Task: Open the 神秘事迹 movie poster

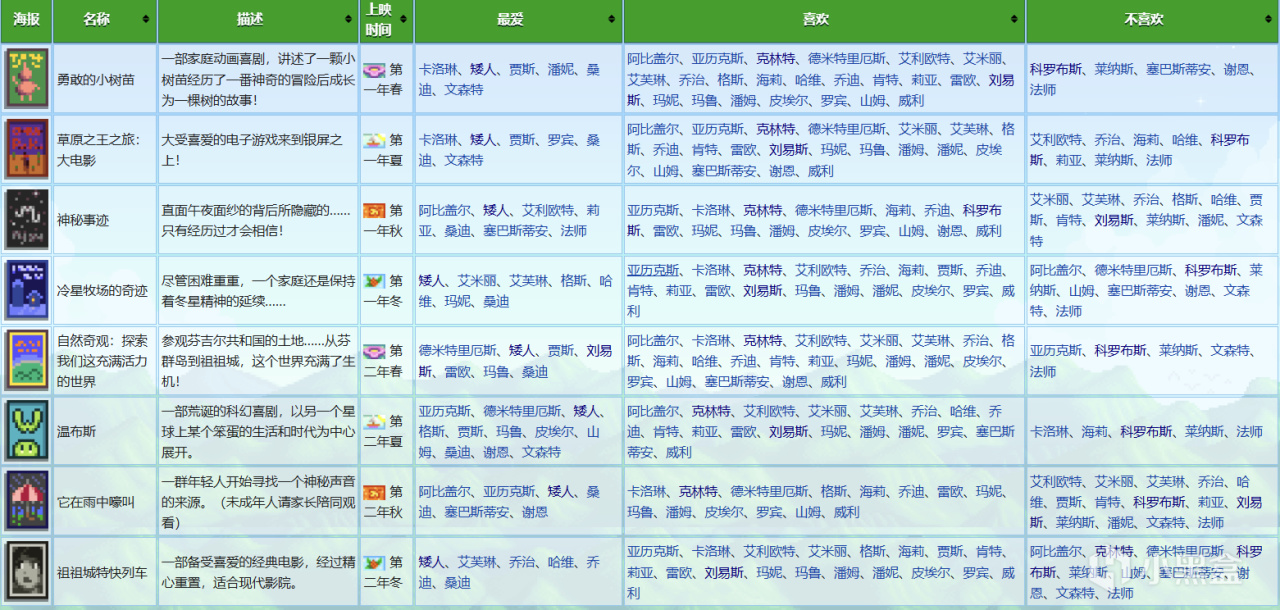Action: 26,220
